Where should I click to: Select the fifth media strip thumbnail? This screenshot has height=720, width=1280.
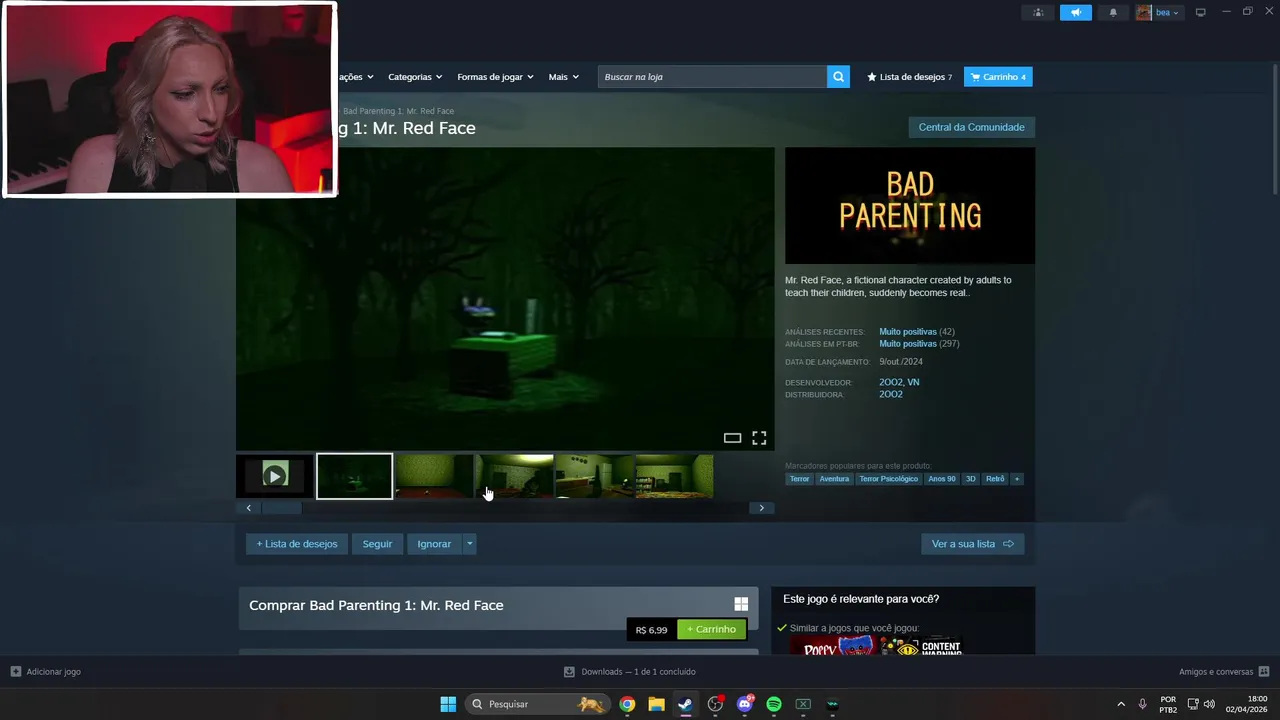tap(594, 476)
